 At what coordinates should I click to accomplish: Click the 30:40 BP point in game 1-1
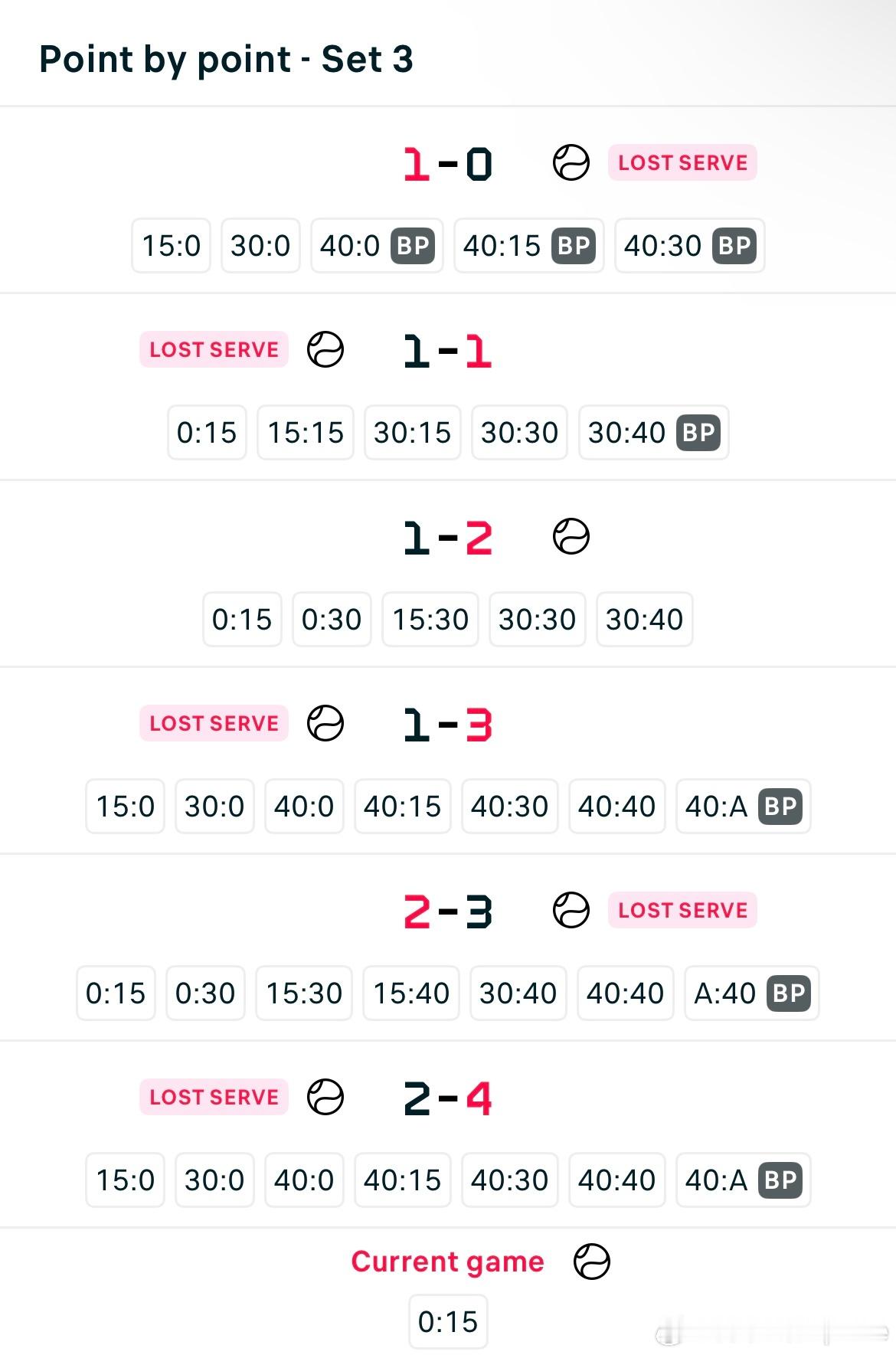[653, 433]
